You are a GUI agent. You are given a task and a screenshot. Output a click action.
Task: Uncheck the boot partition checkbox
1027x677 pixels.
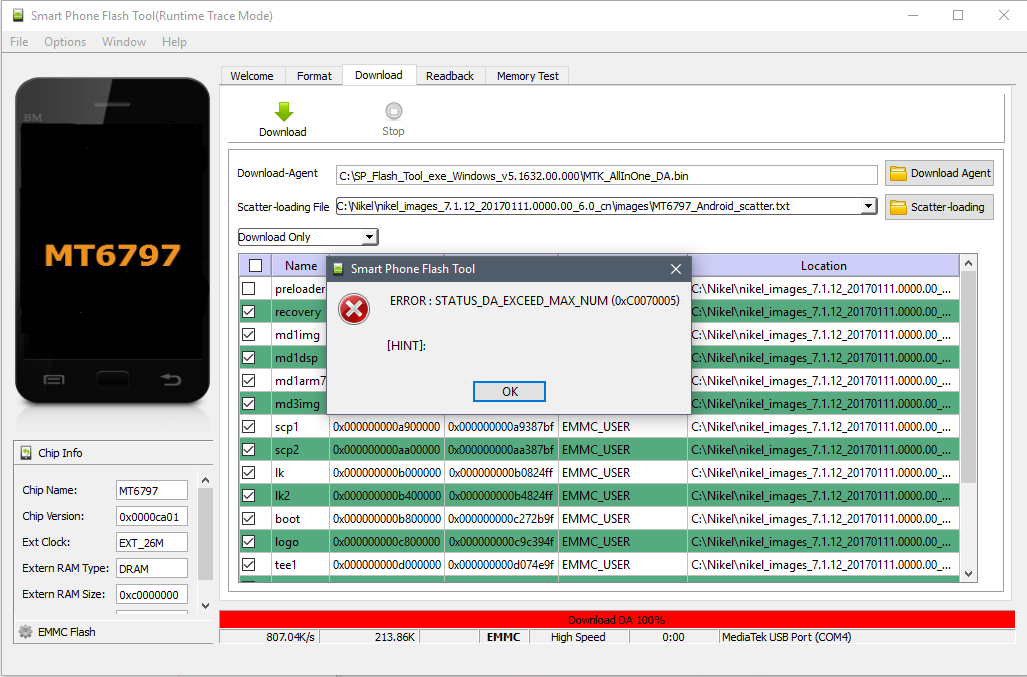click(249, 518)
